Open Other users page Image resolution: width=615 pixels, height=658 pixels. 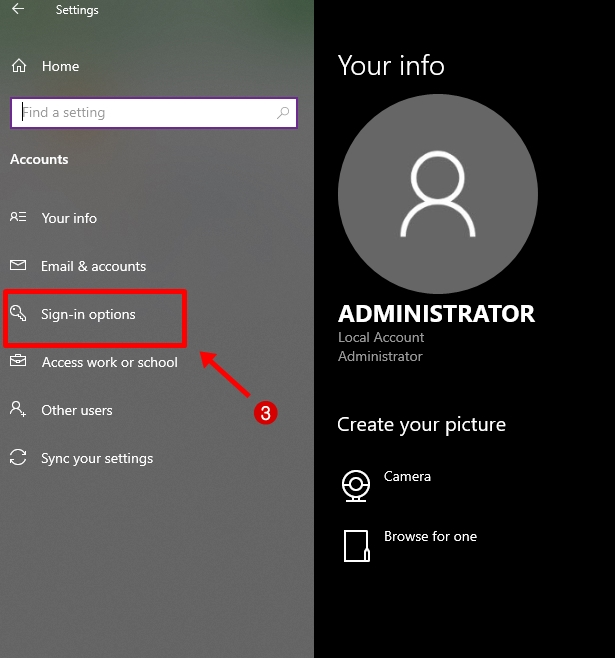tap(77, 410)
